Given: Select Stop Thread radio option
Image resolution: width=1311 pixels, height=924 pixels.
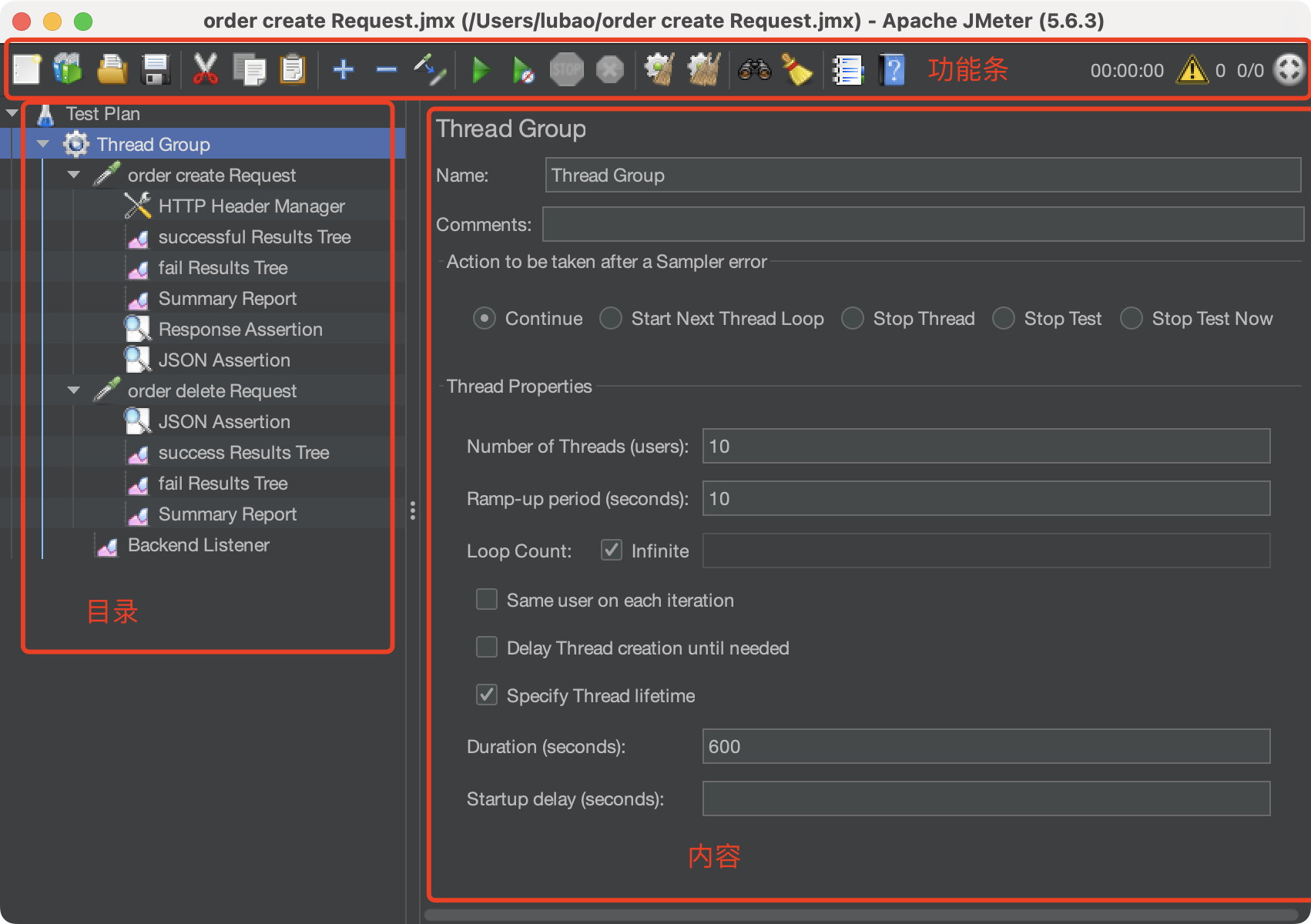Looking at the screenshot, I should (x=853, y=319).
